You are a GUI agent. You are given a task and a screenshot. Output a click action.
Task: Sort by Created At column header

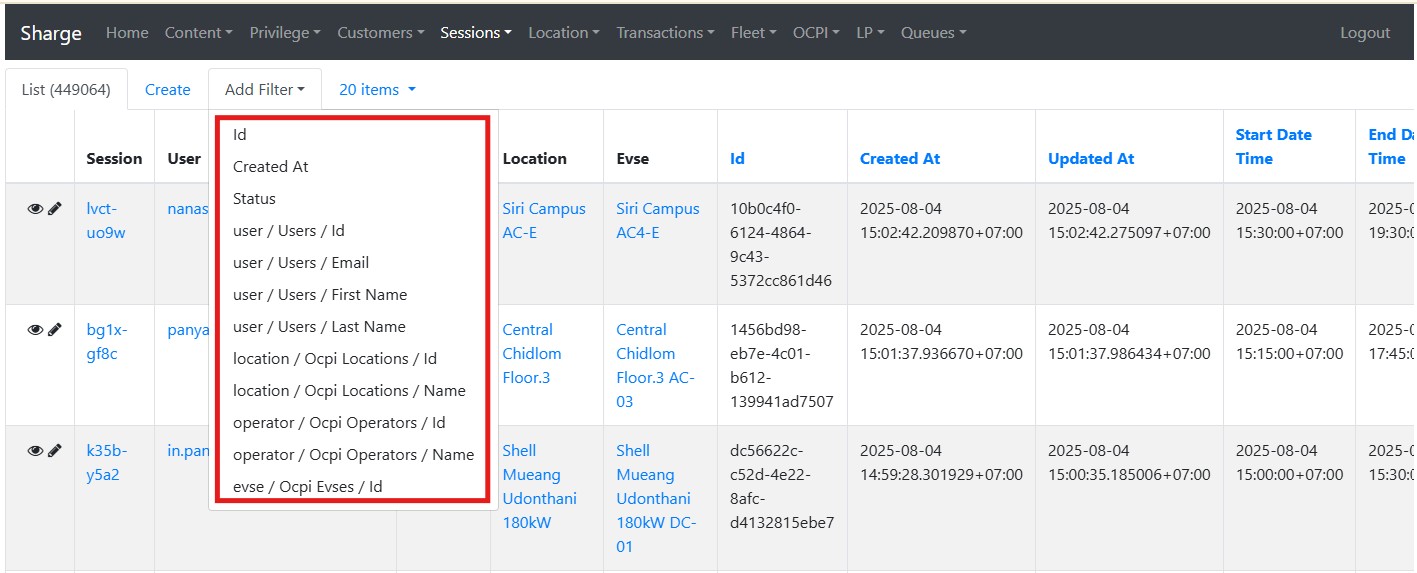(x=900, y=159)
